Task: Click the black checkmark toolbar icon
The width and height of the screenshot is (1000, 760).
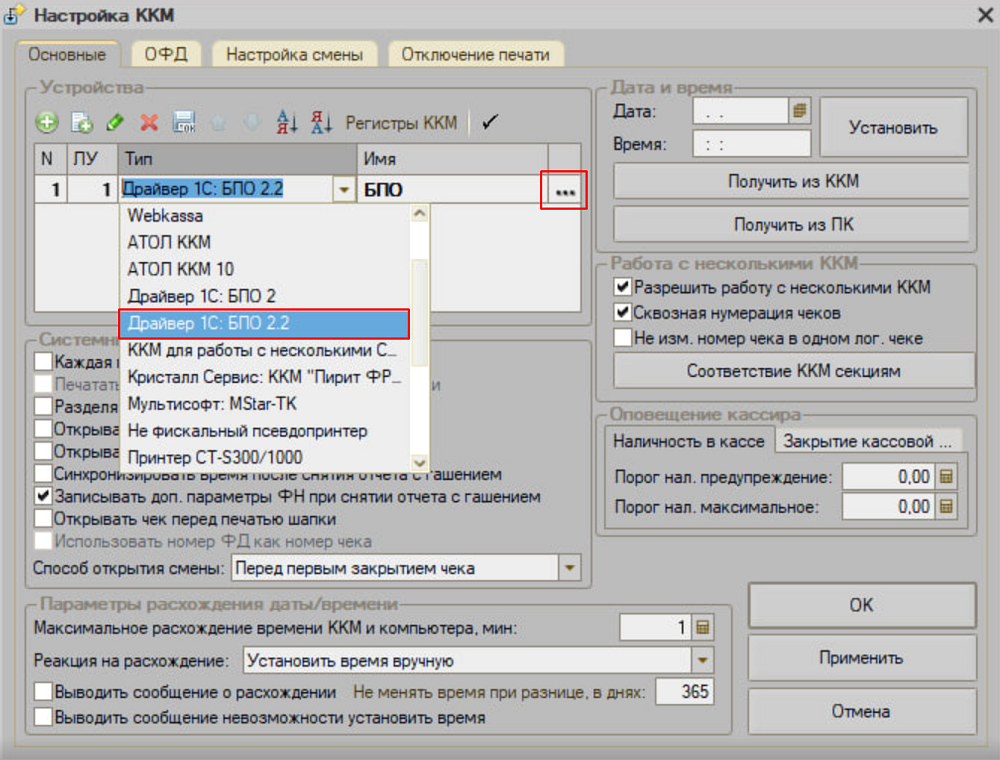Action: coord(489,122)
